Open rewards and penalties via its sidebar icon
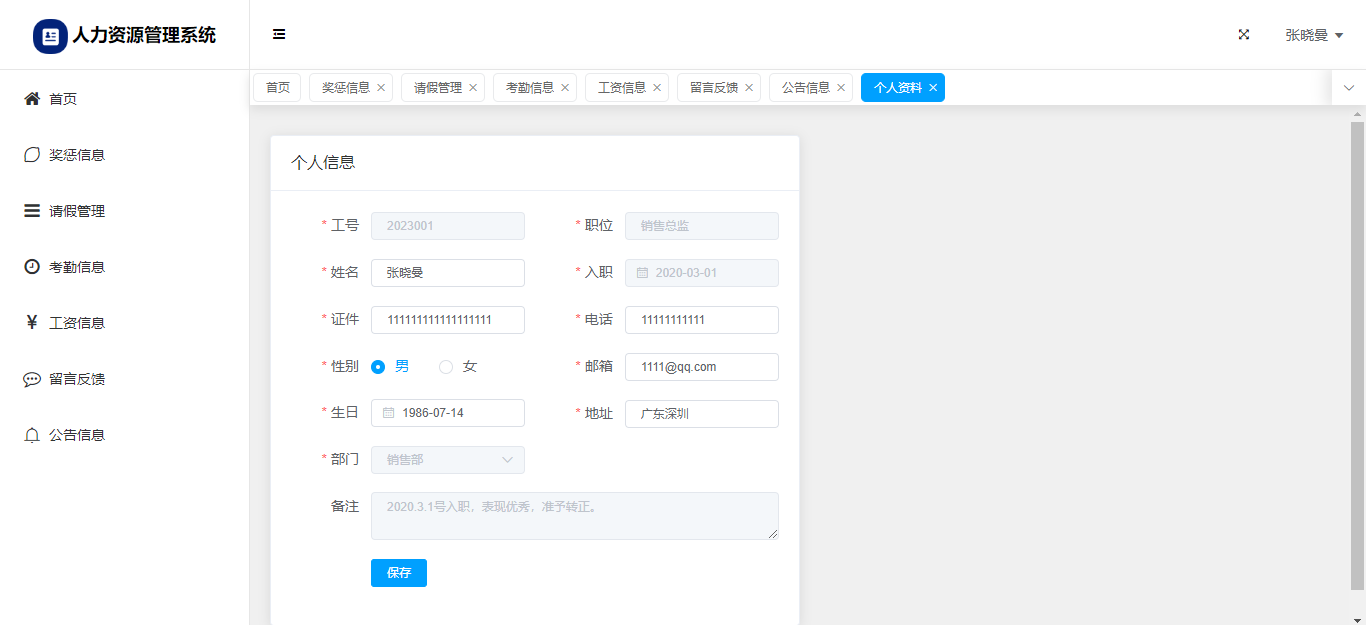This screenshot has height=625, width=1366. 32,155
